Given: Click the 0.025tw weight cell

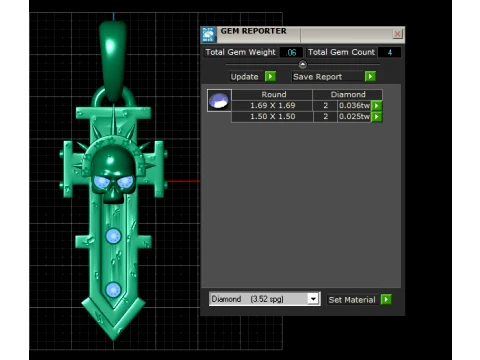Looking at the screenshot, I should (354, 117).
